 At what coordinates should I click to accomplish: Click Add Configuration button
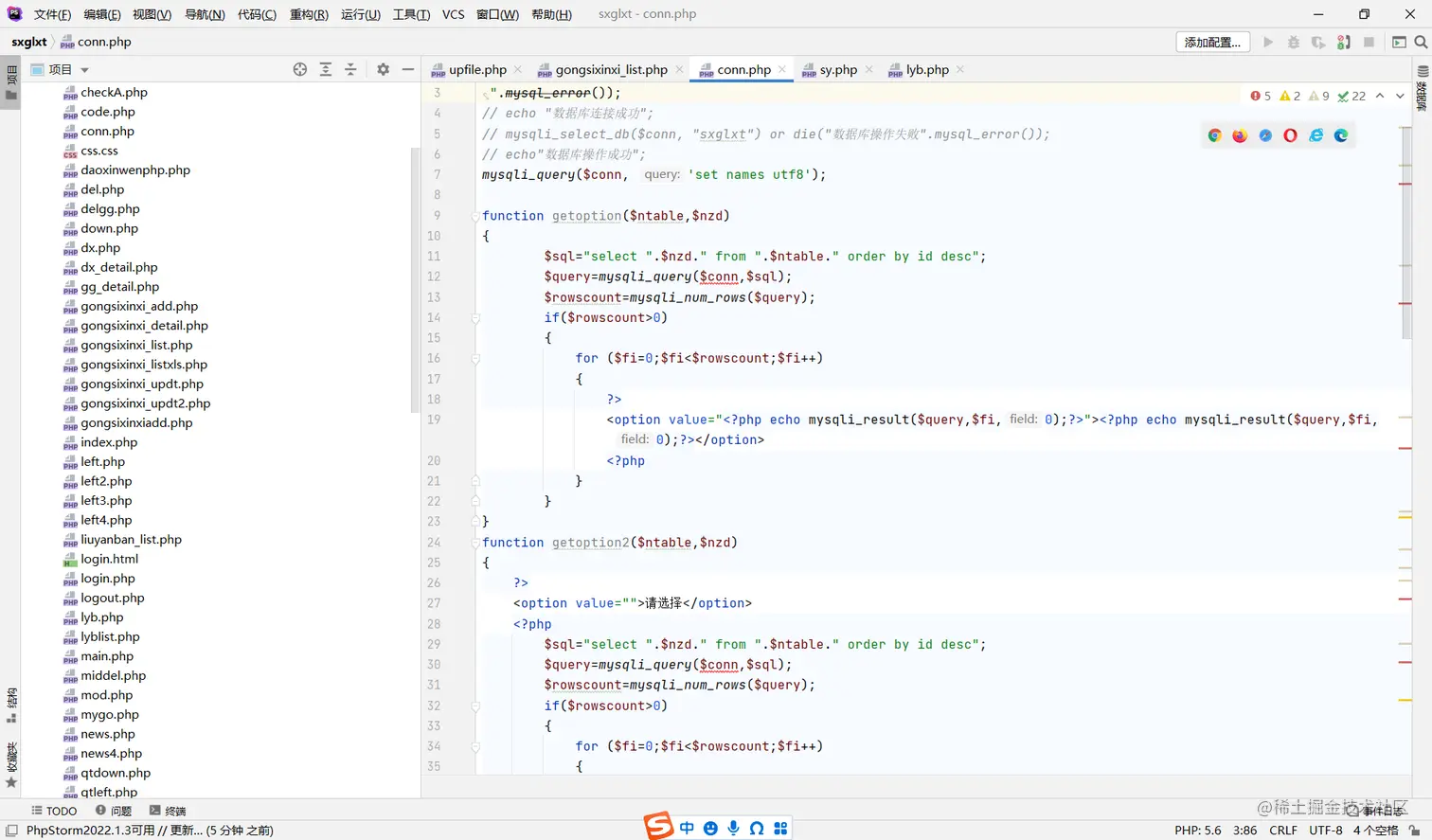[1213, 42]
